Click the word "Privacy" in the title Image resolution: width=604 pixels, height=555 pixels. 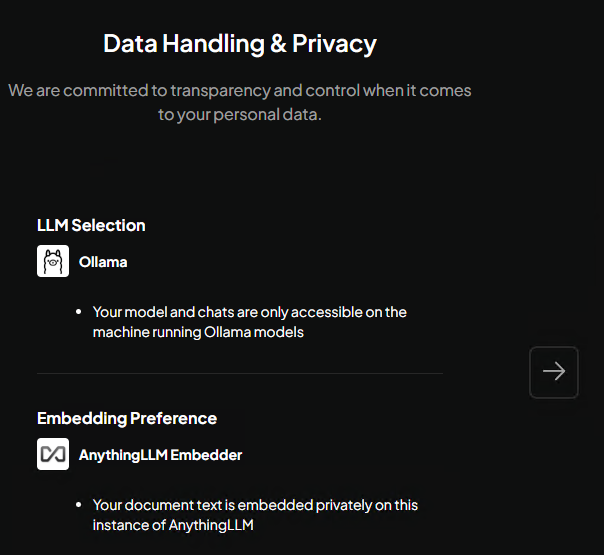click(334, 44)
